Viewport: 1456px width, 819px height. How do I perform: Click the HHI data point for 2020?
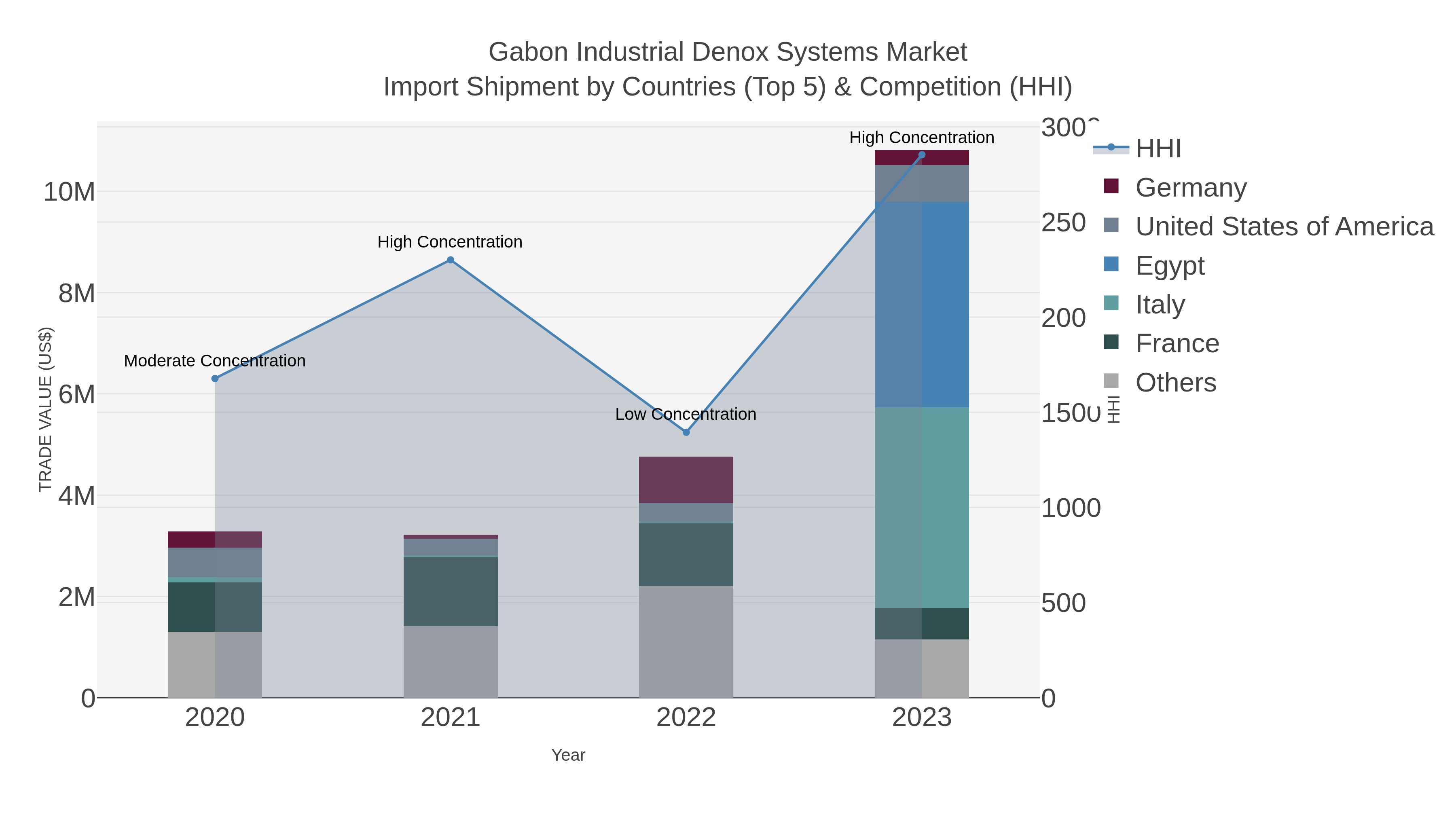tap(215, 379)
